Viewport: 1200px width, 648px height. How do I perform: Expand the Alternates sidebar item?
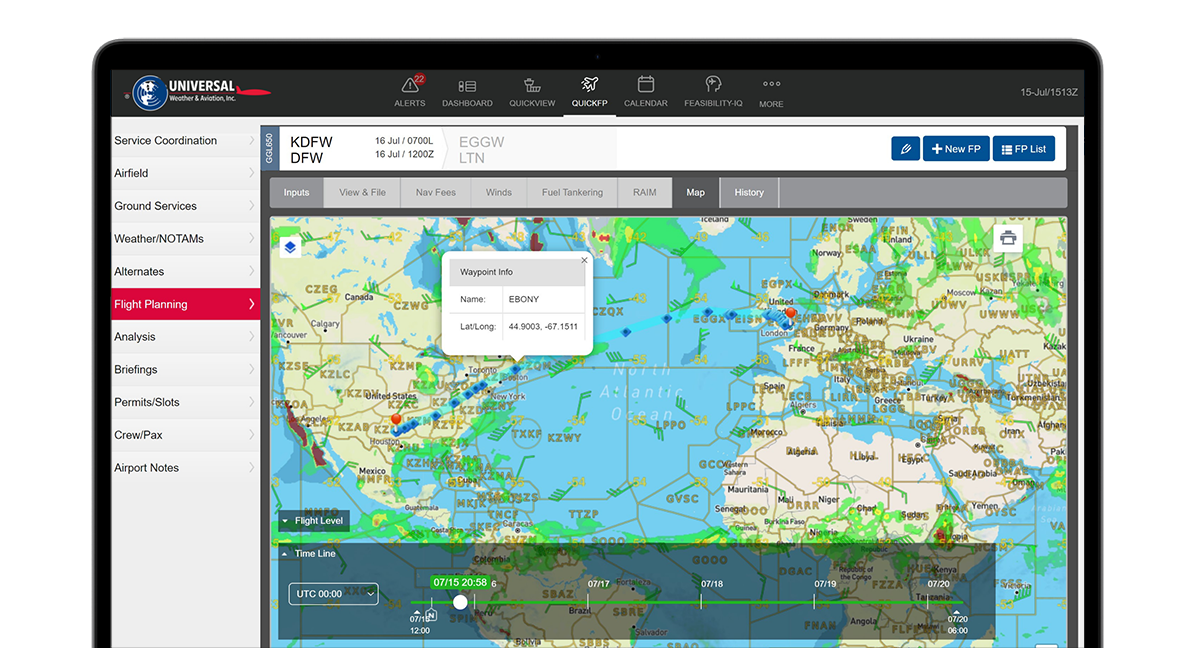pos(185,272)
